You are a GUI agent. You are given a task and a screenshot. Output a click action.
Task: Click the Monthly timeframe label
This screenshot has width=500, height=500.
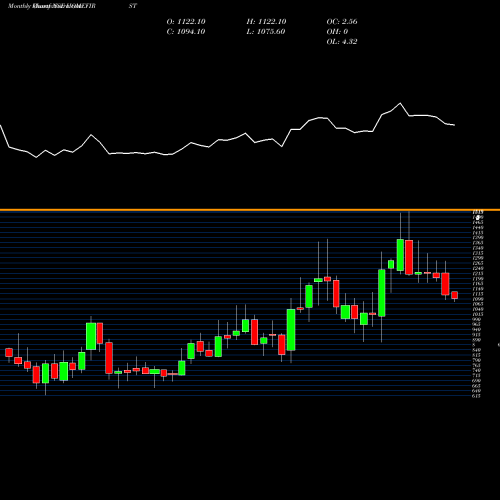pos(19,6)
